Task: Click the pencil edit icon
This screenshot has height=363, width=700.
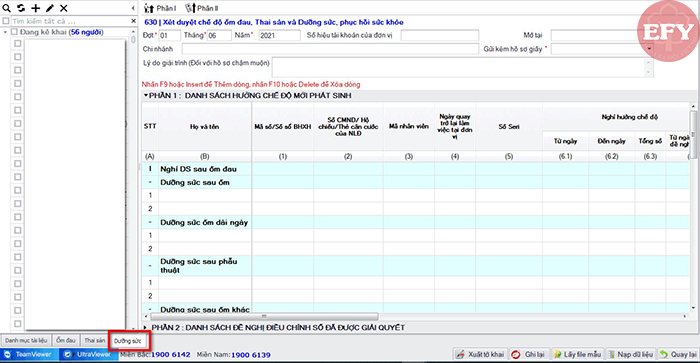Action: click(x=50, y=8)
